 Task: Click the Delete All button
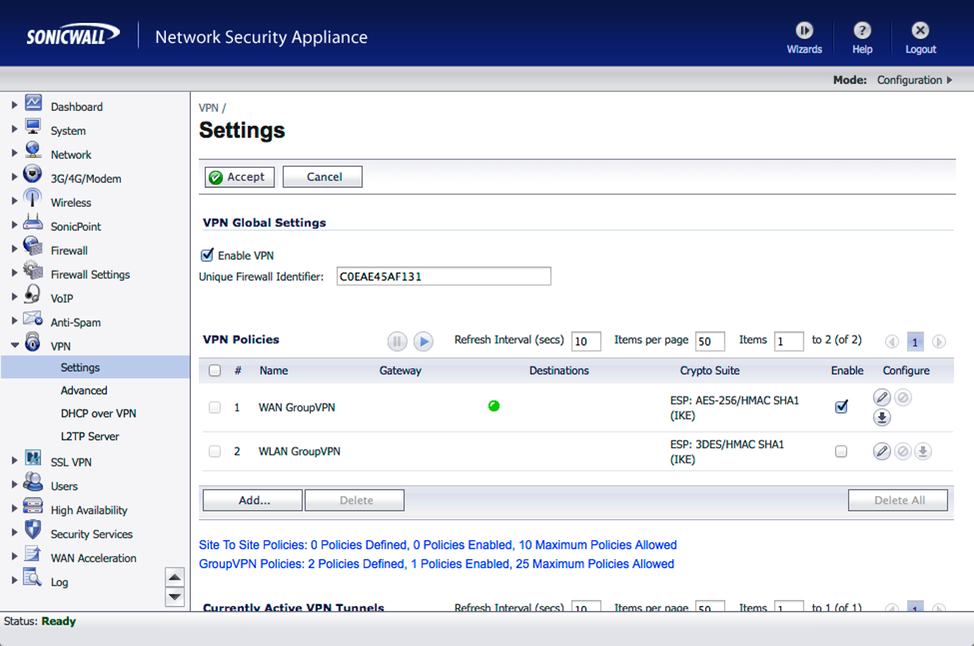pyautogui.click(x=898, y=500)
